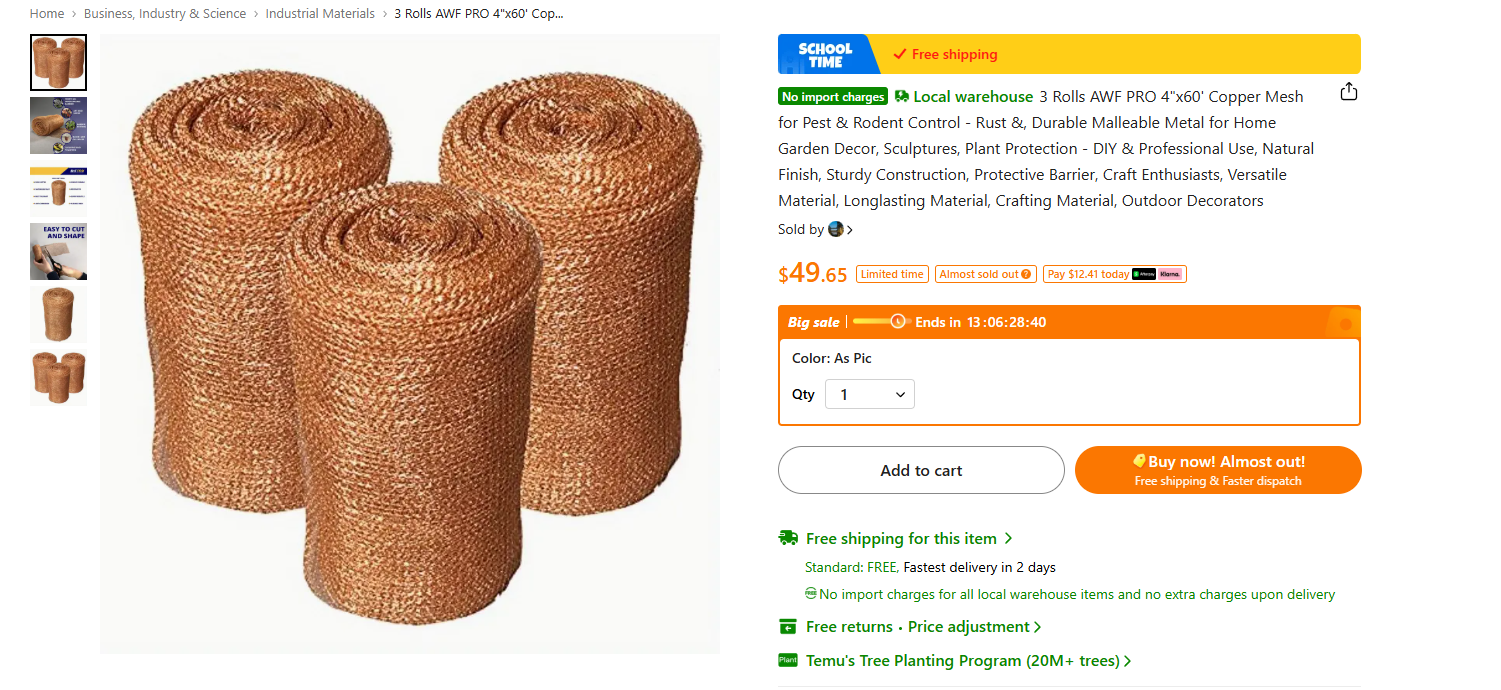Click the green Plant badge icon
The image size is (1501, 690).
(x=788, y=660)
